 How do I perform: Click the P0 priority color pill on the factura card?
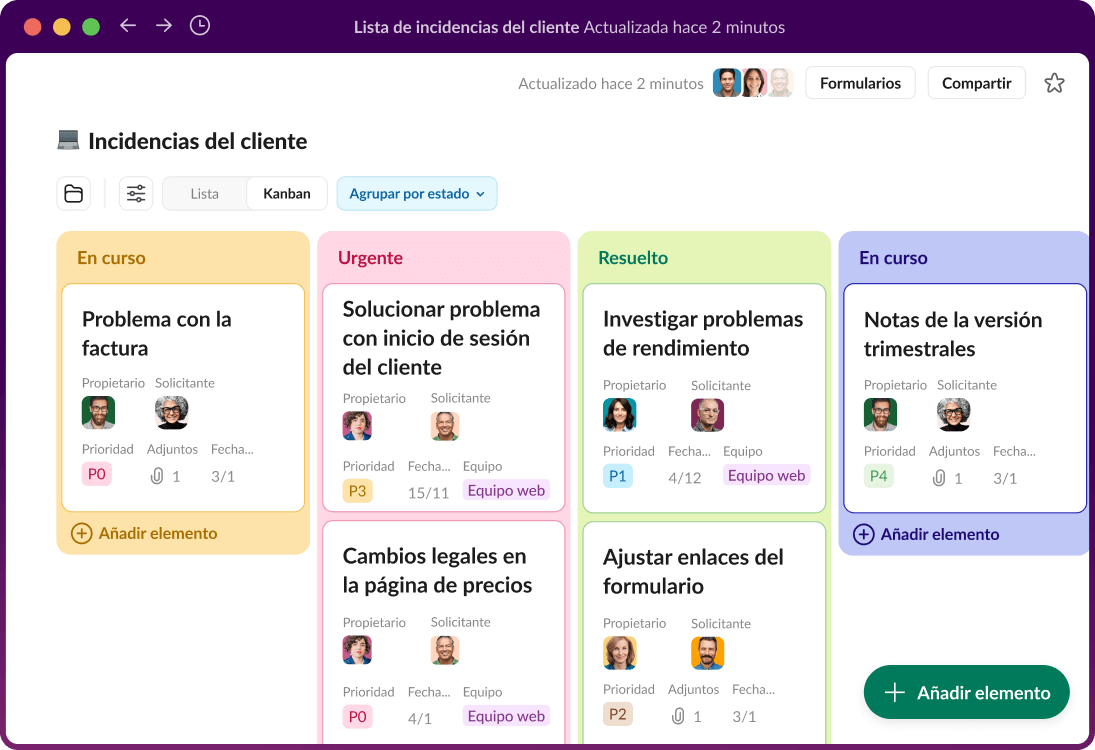tap(96, 474)
